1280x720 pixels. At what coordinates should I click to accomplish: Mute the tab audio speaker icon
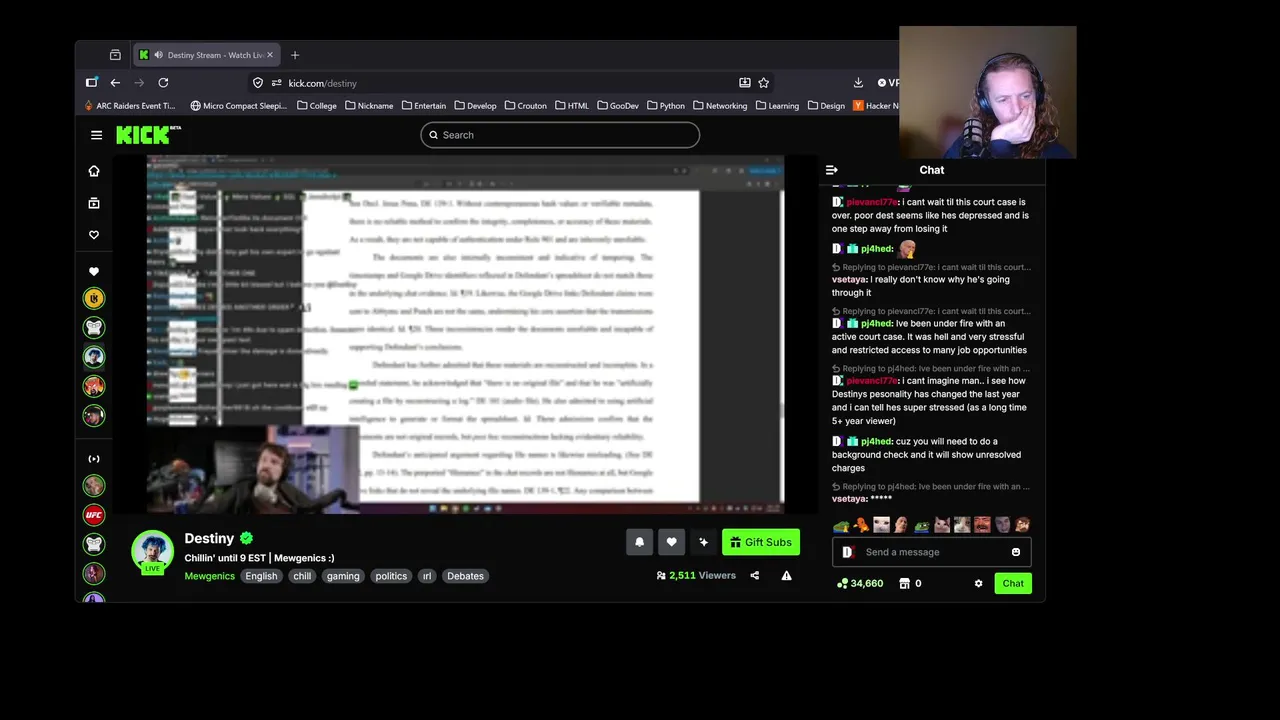click(x=158, y=55)
